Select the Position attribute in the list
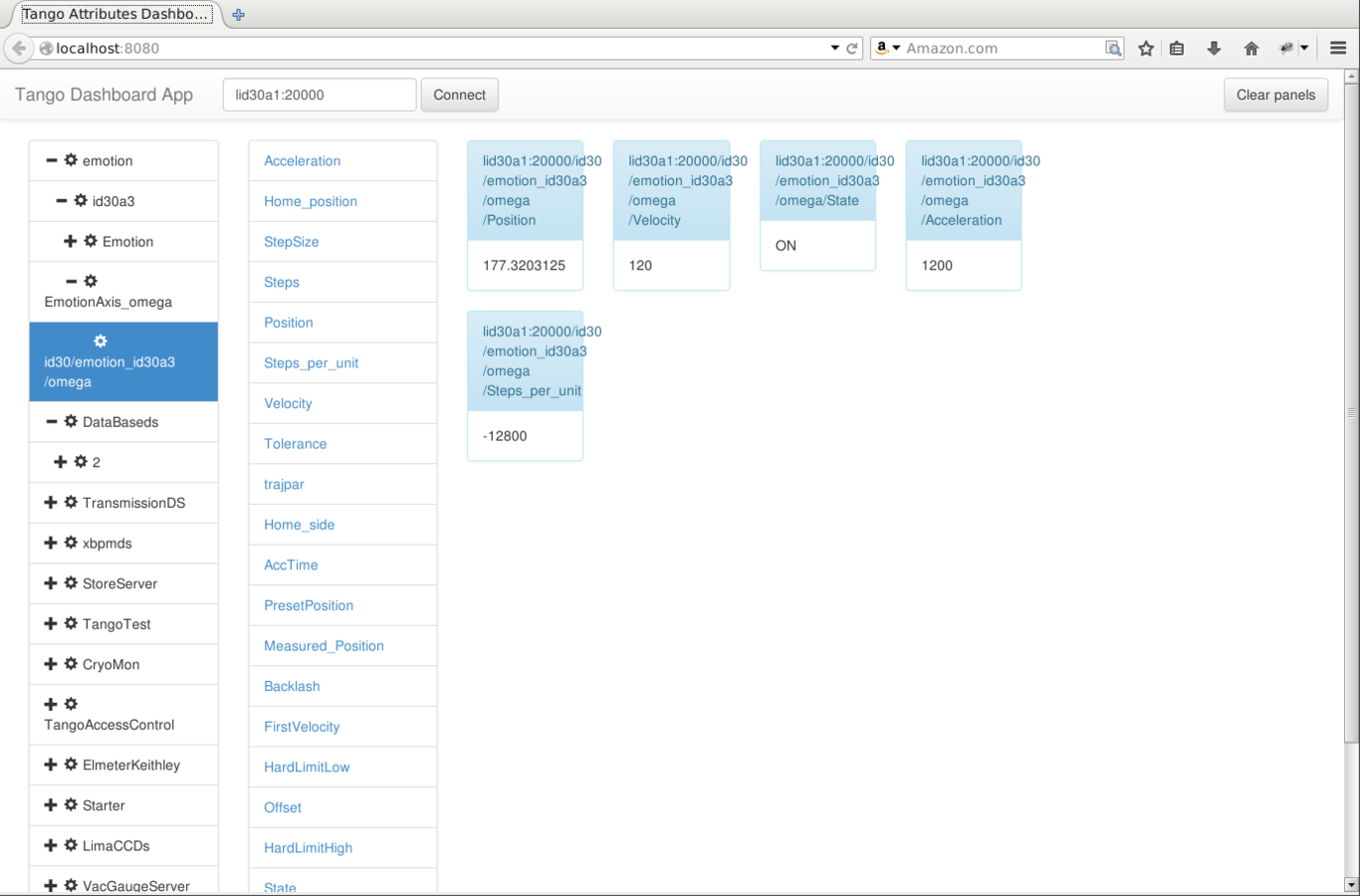The height and width of the screenshot is (896, 1360). coord(342,323)
